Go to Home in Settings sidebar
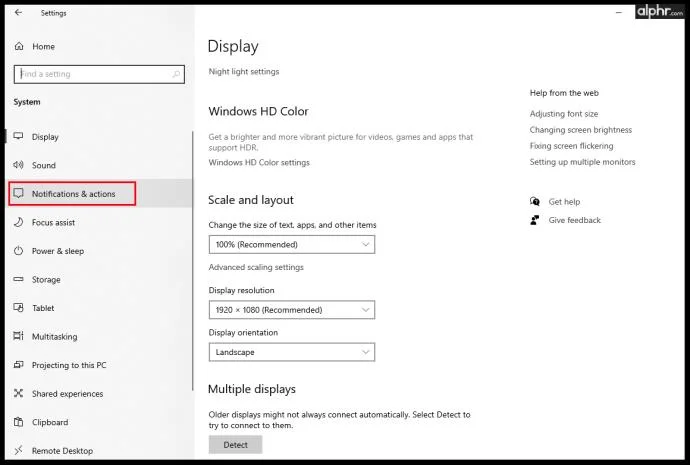Screen dimensions: 690x465 point(43,46)
